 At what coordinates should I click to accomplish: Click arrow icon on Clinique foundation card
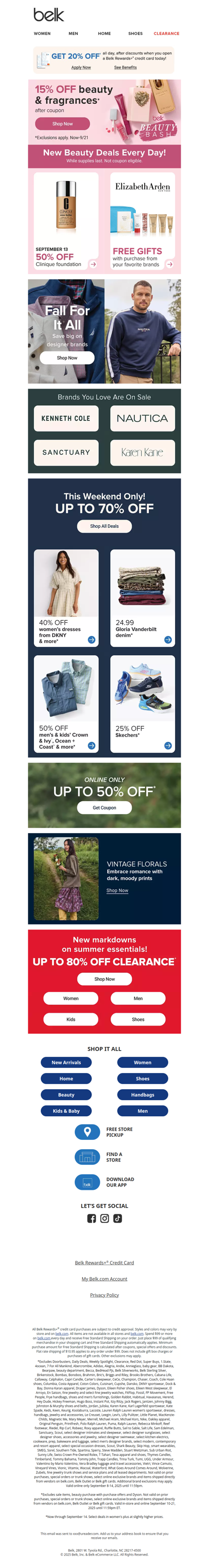93,264
